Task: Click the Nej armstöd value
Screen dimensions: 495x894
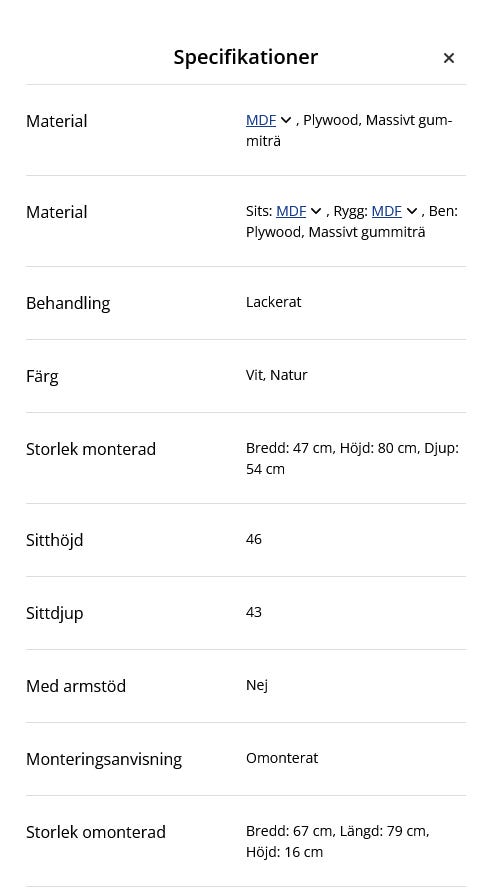Action: tap(257, 685)
